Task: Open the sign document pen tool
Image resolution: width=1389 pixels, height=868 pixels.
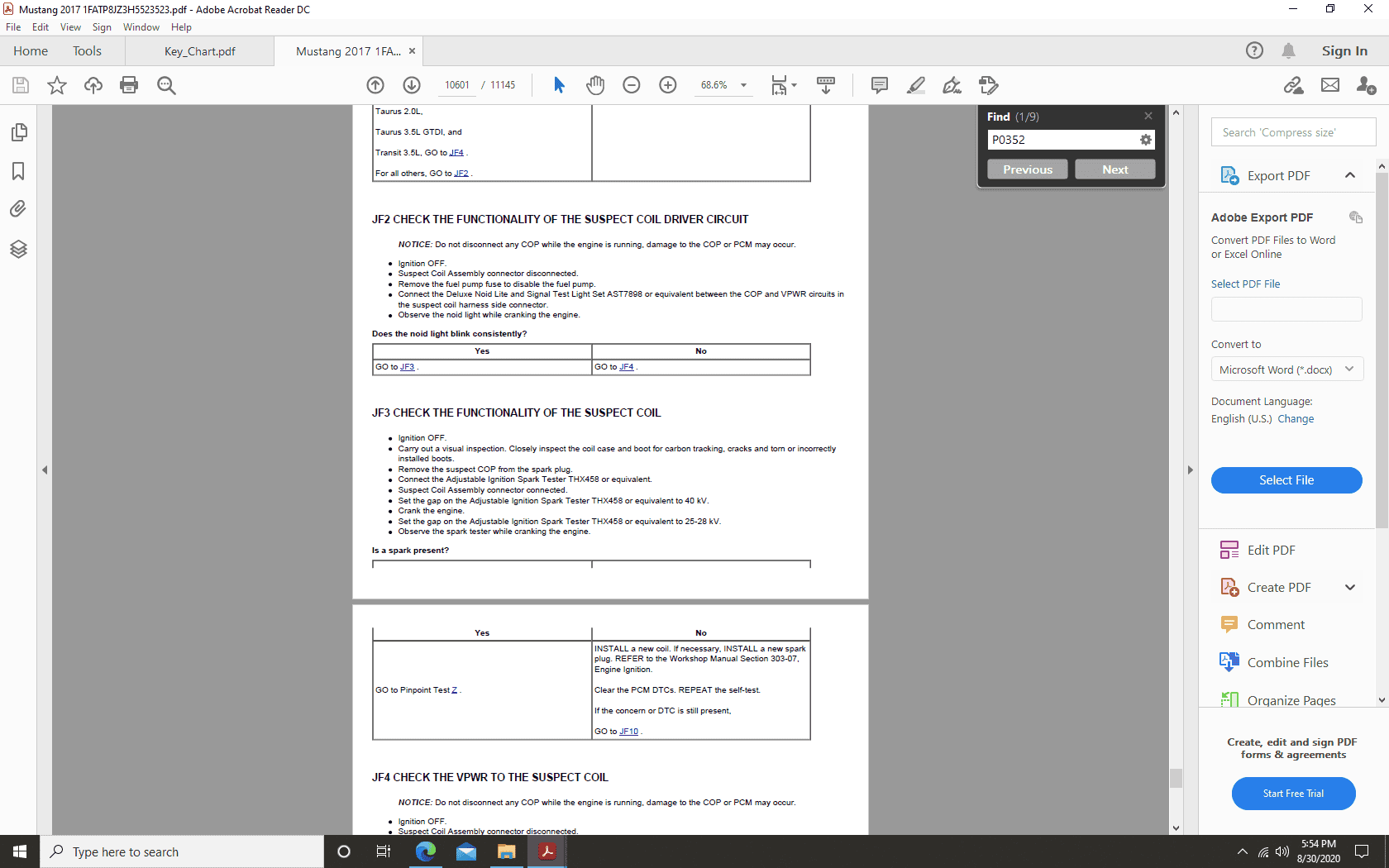Action: pyautogui.click(x=952, y=85)
